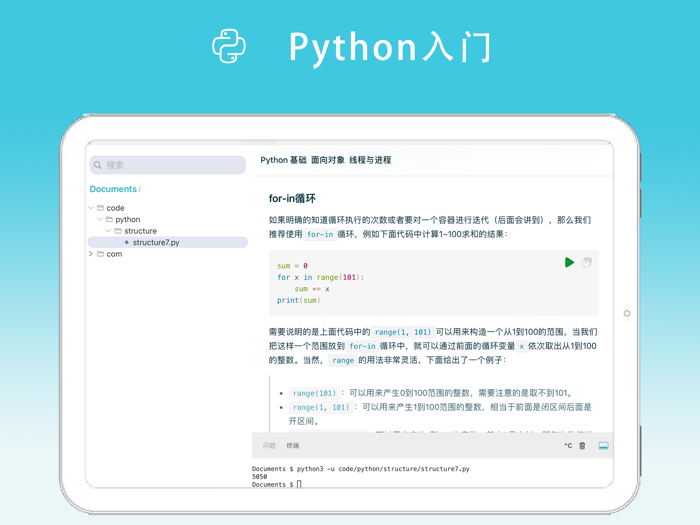Copy the code block with the copy icon
700x525 pixels.
pos(587,262)
